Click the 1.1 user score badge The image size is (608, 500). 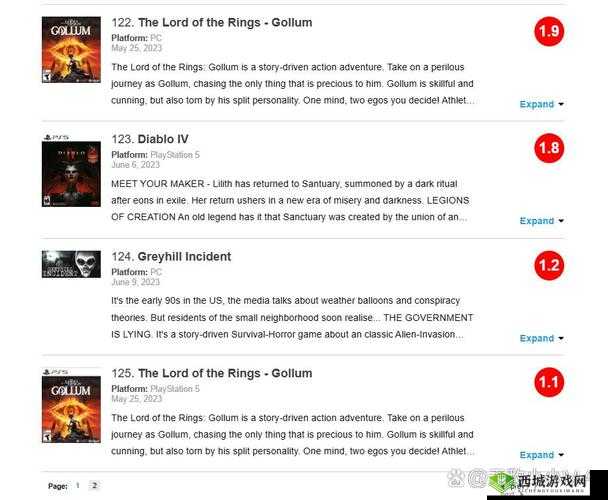[x=549, y=382]
